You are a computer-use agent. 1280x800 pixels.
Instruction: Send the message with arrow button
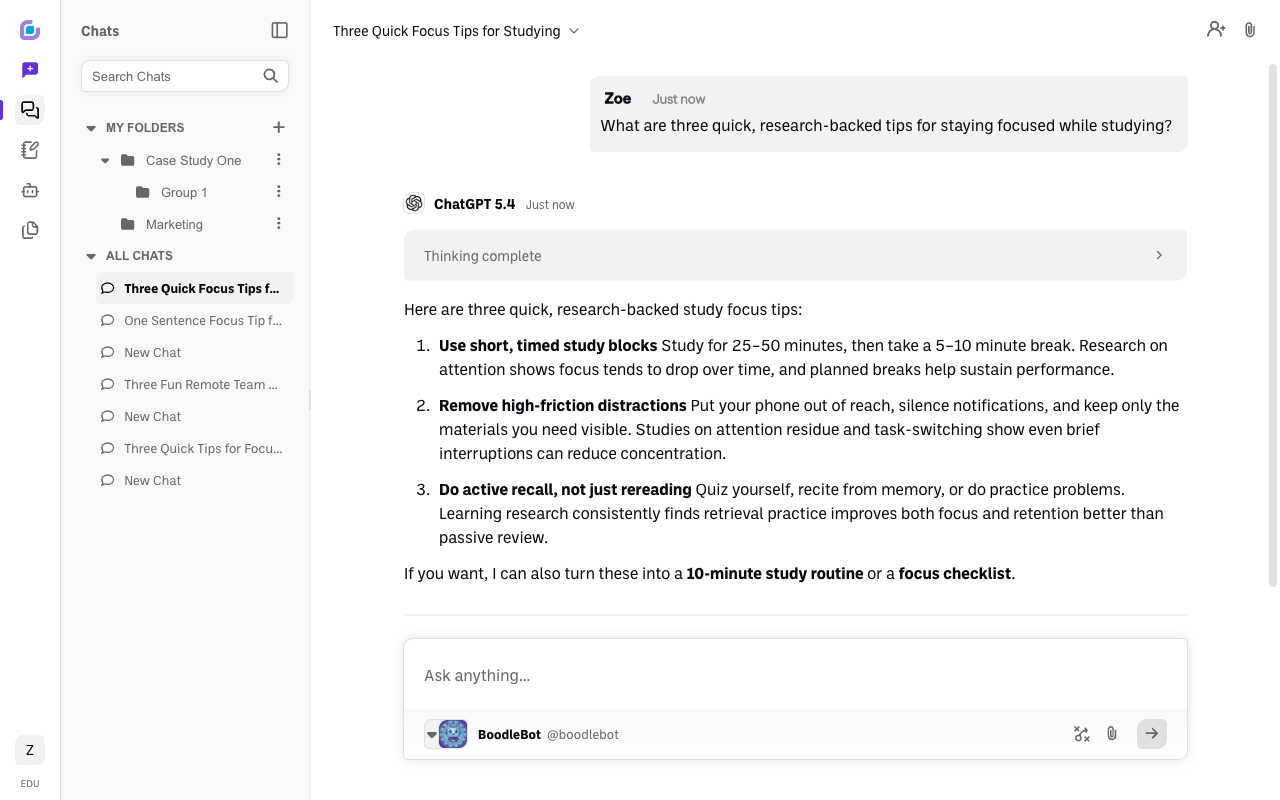point(1152,734)
